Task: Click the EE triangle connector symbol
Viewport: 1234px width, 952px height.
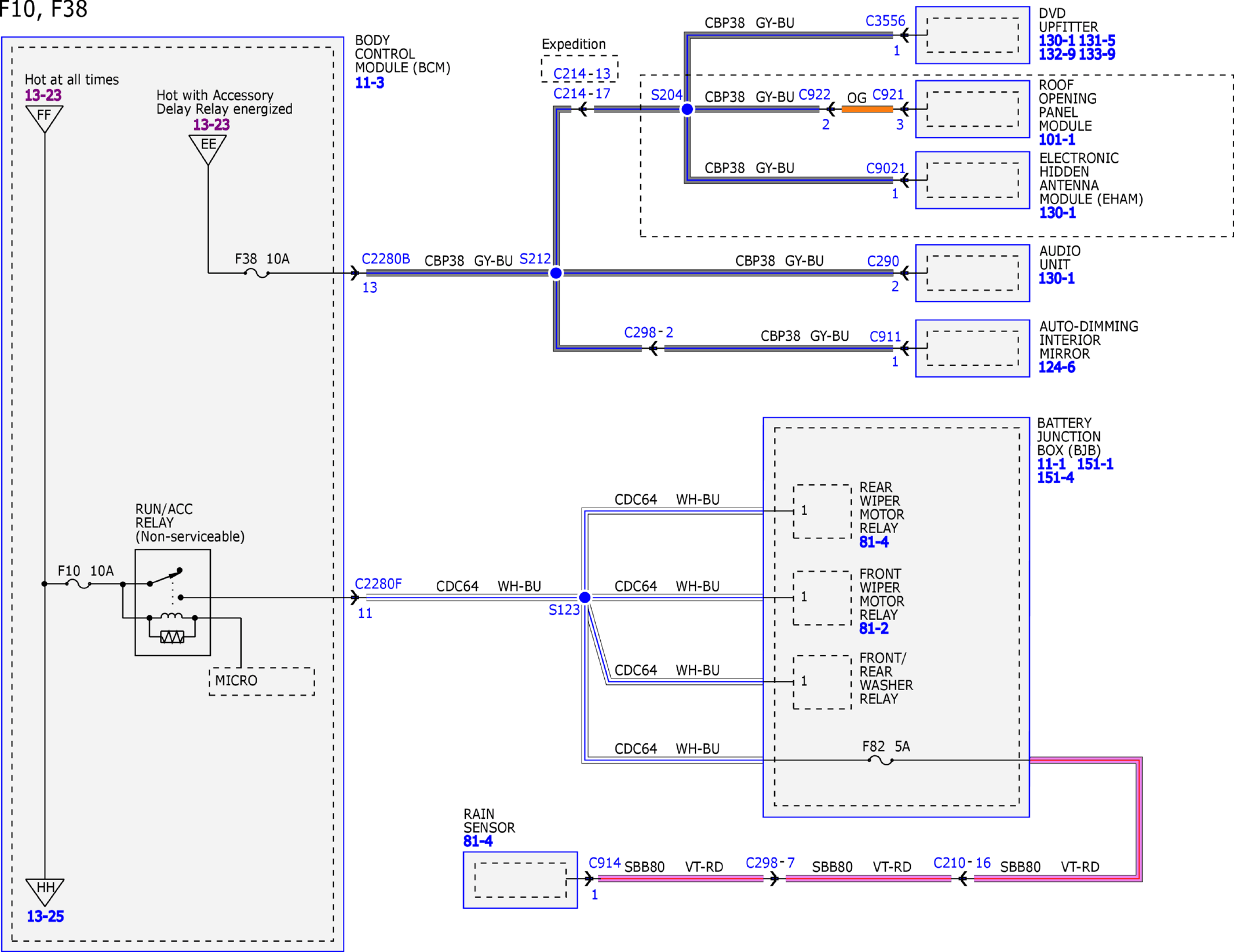Action: coord(208,149)
